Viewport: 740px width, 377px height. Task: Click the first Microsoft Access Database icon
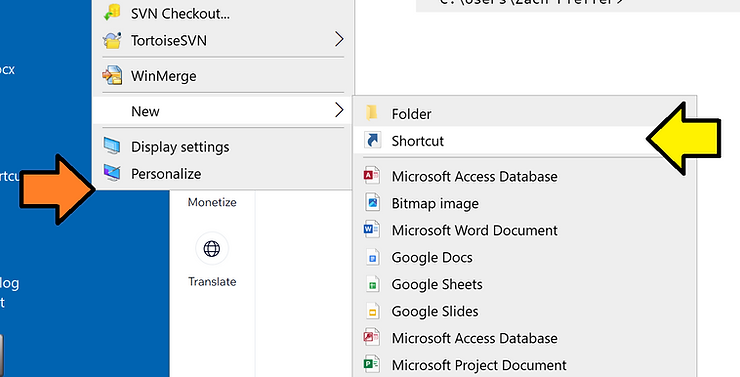point(372,176)
